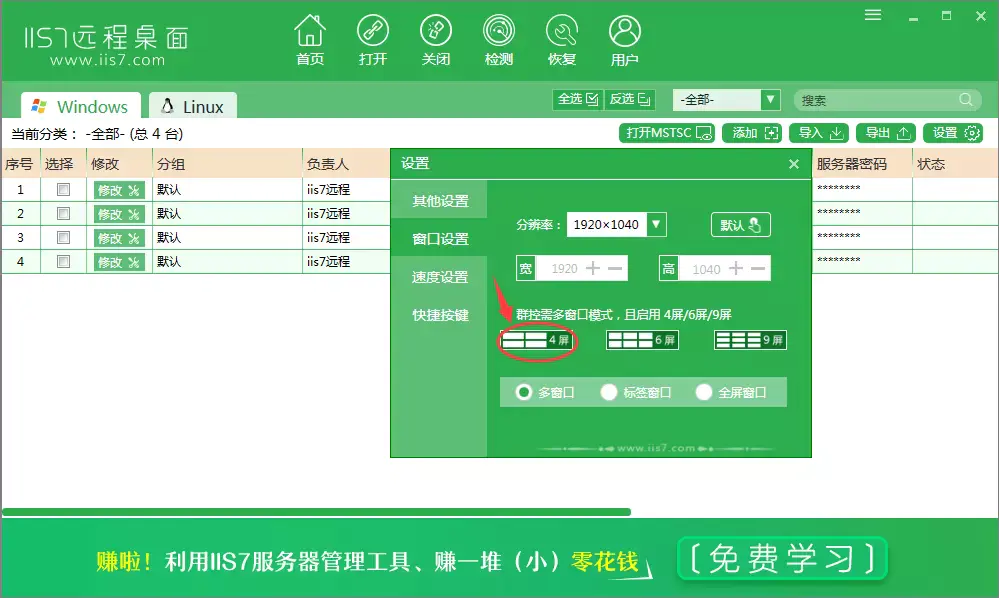Open 速度设置 settings section
Image resolution: width=999 pixels, height=598 pixels.
(440, 277)
